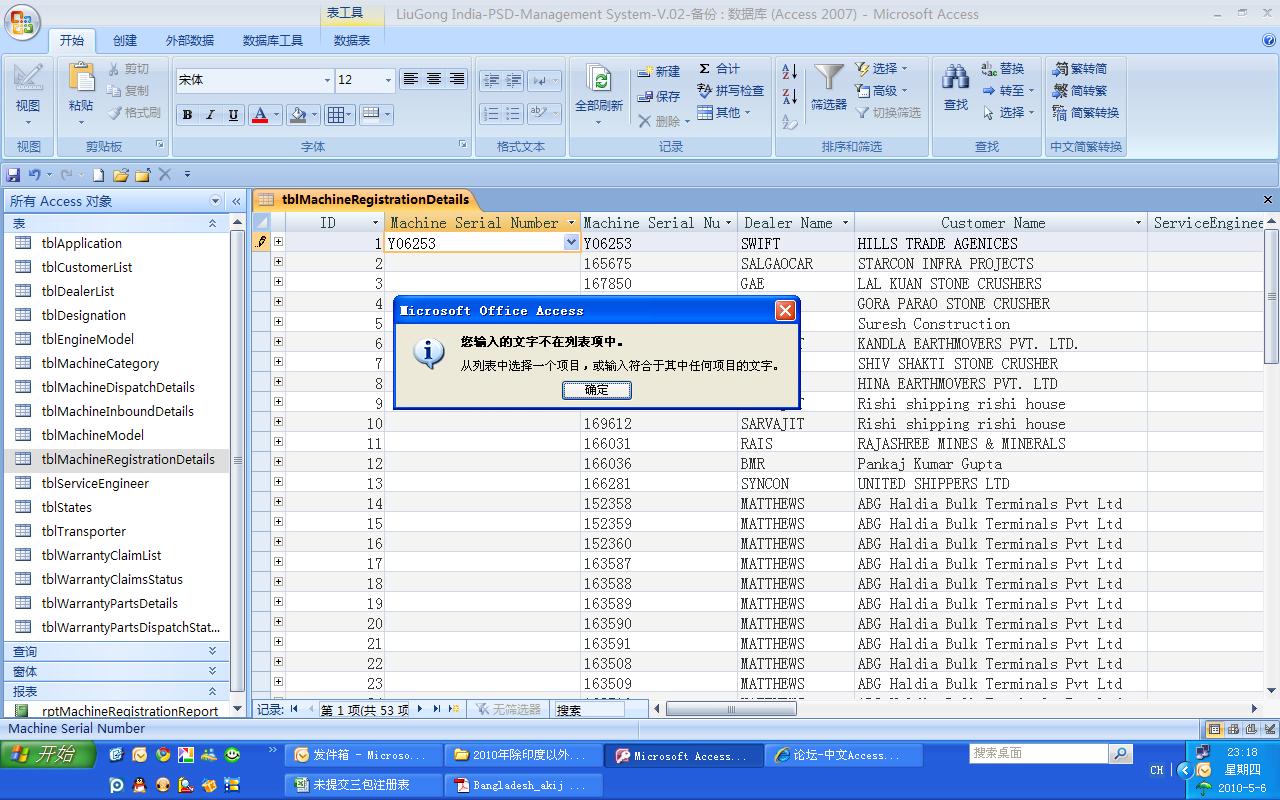Click the fill color paint bucket swatch

click(x=297, y=115)
